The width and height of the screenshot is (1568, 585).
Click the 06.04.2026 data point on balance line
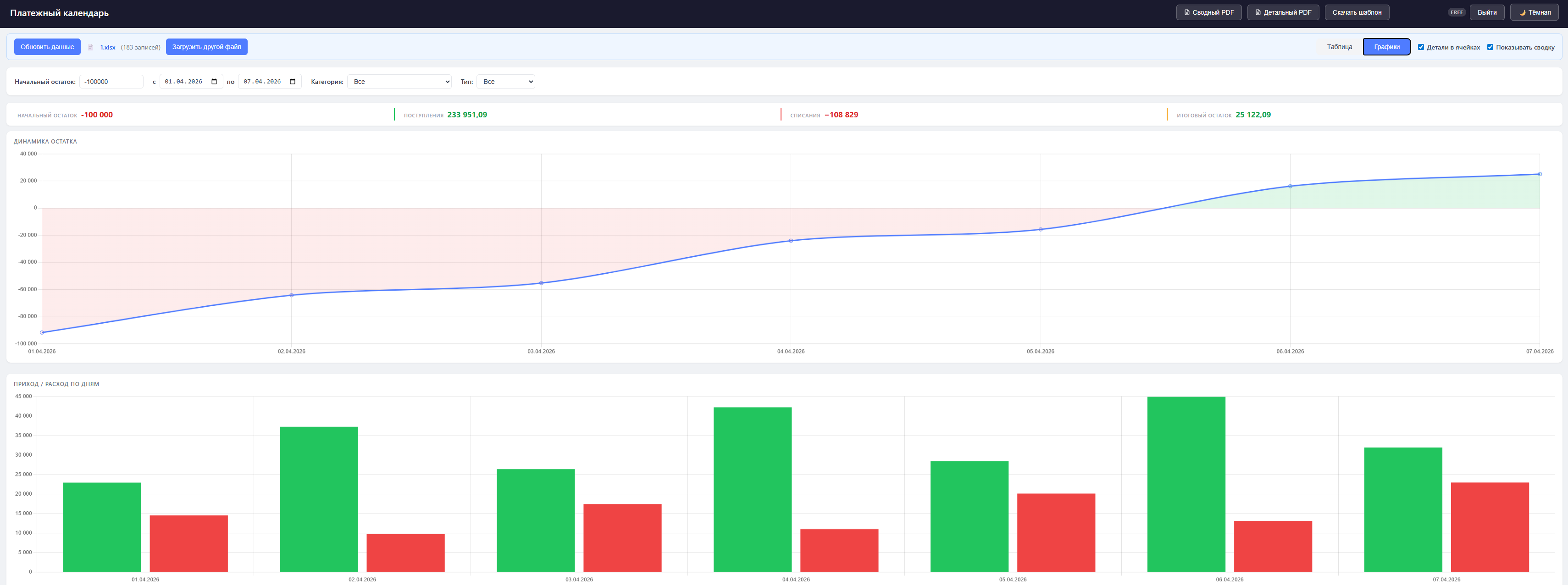click(1290, 186)
